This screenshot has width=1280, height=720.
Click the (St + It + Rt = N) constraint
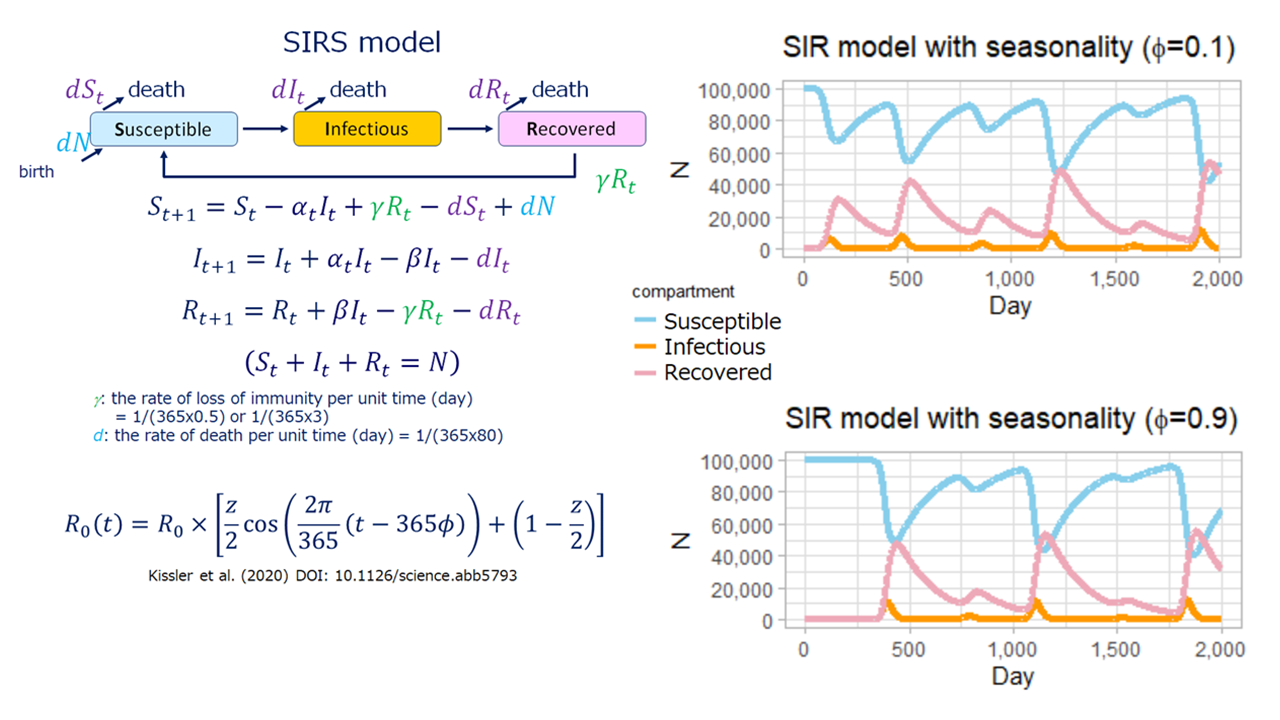pyautogui.click(x=351, y=362)
